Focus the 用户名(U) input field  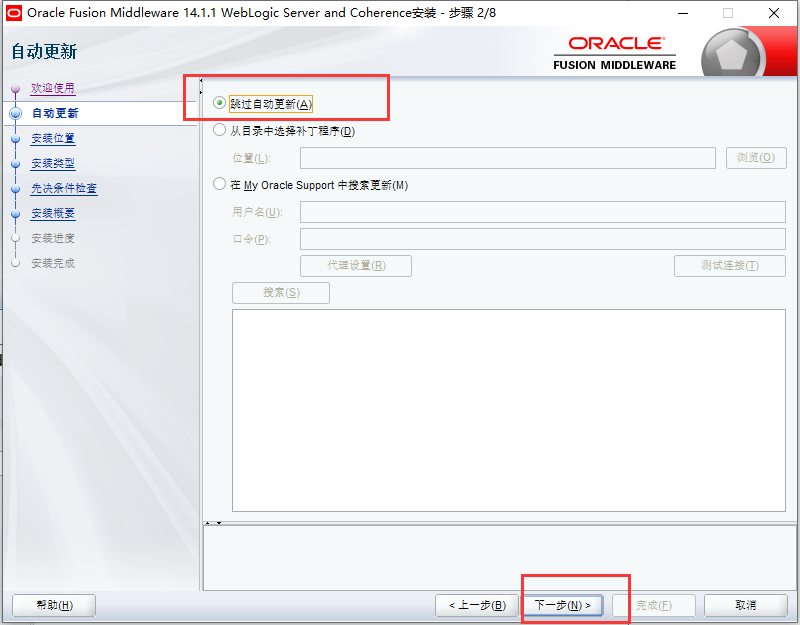click(x=543, y=212)
